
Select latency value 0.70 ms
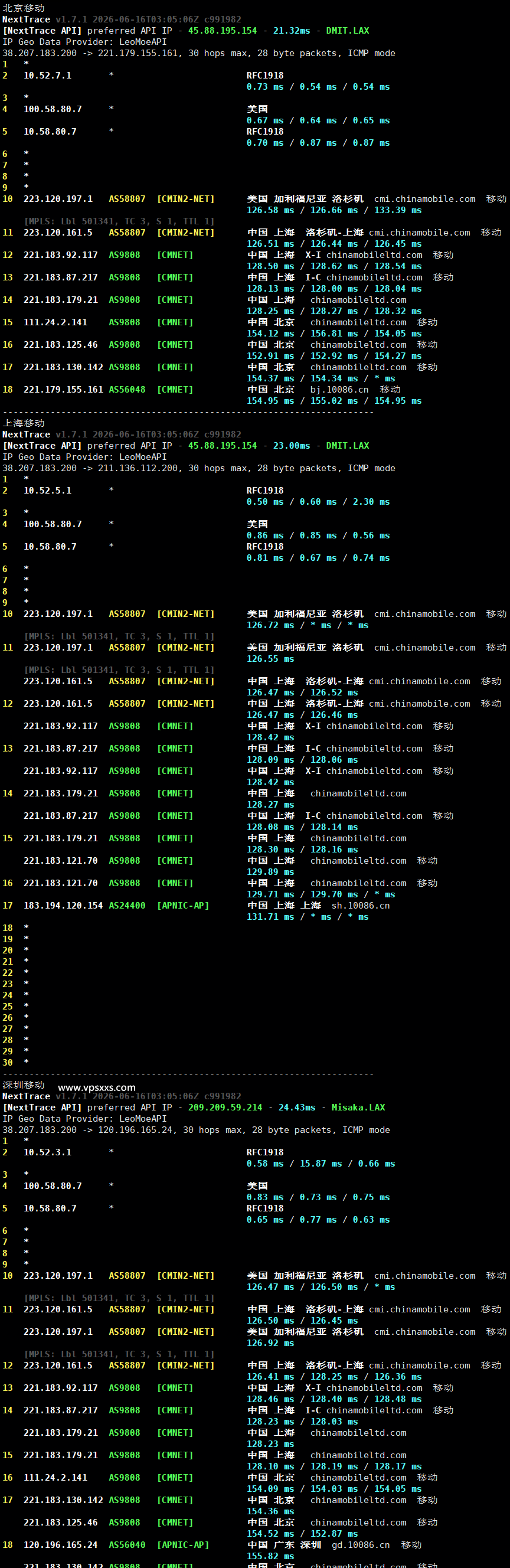click(x=264, y=143)
